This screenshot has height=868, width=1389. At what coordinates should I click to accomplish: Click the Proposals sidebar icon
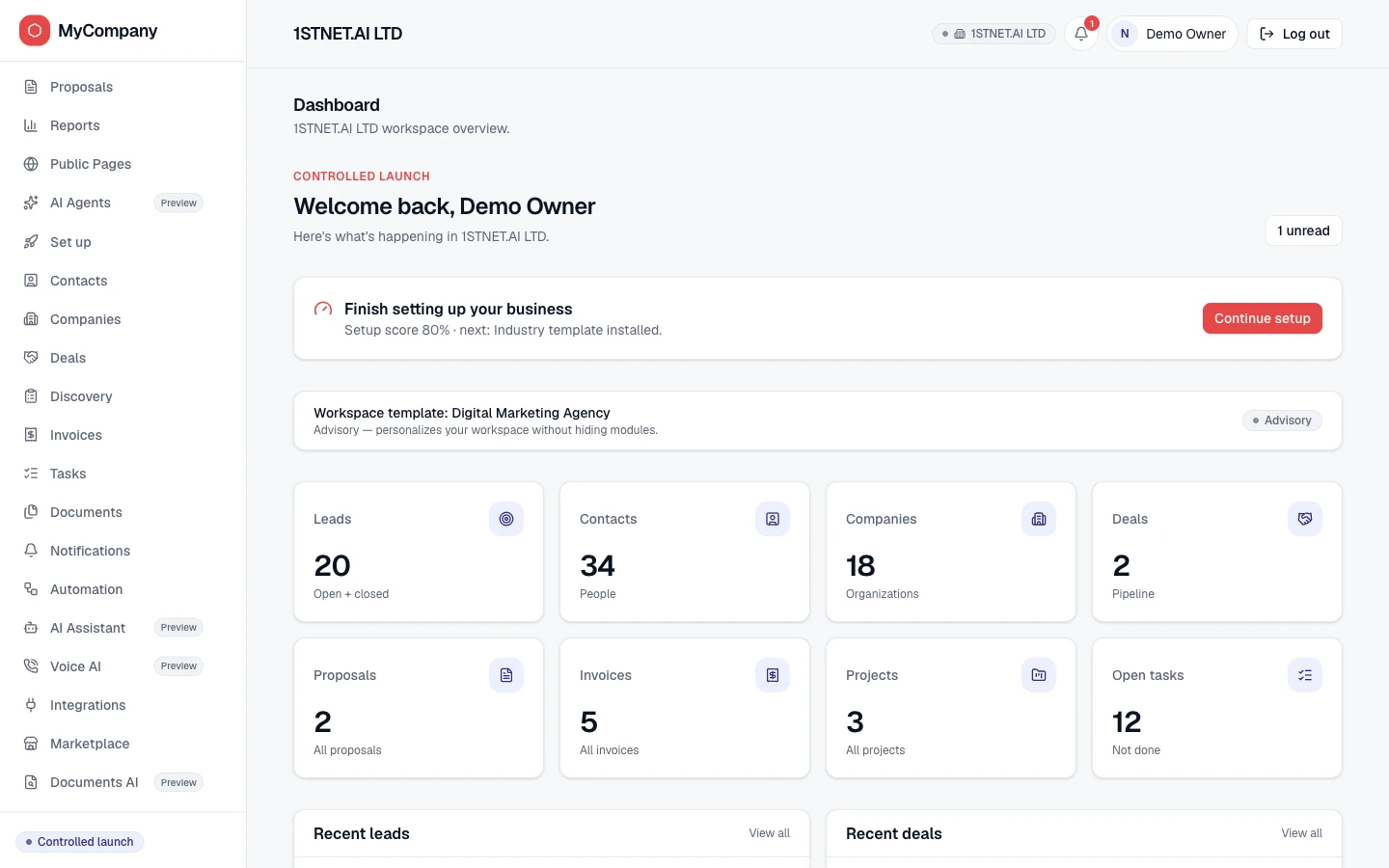(x=31, y=87)
